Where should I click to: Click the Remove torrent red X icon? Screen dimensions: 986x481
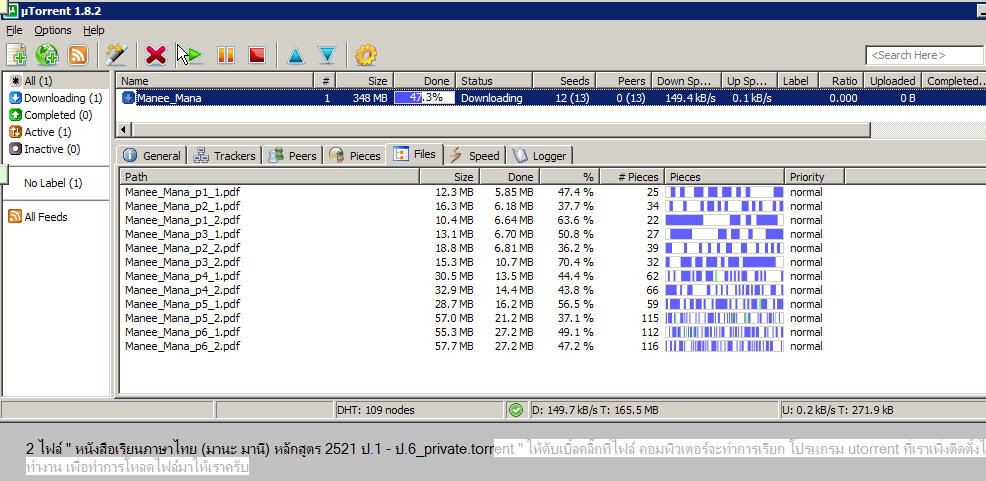pos(156,55)
